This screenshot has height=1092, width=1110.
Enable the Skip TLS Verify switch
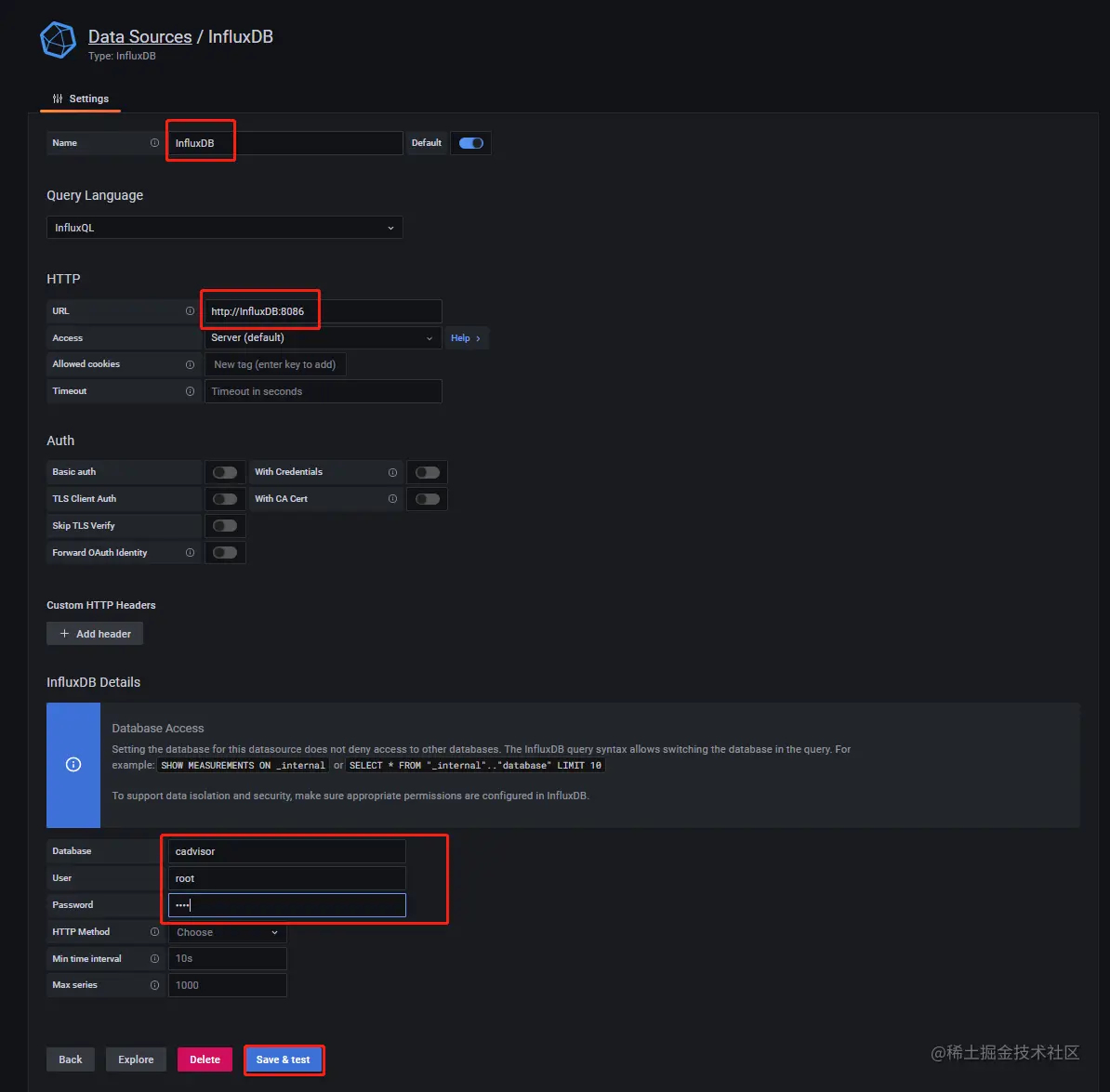[225, 526]
